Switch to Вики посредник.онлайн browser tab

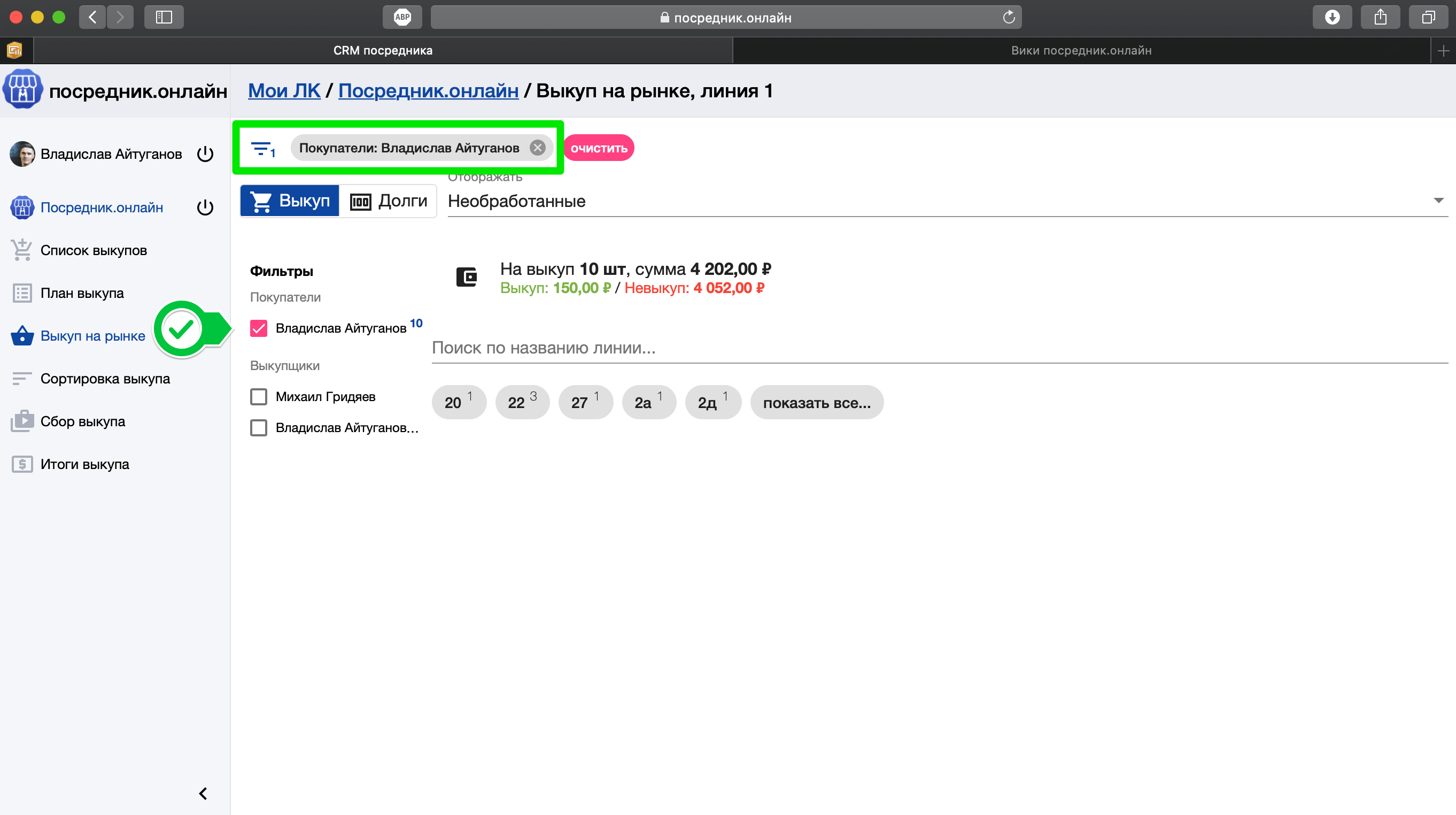(1081, 50)
